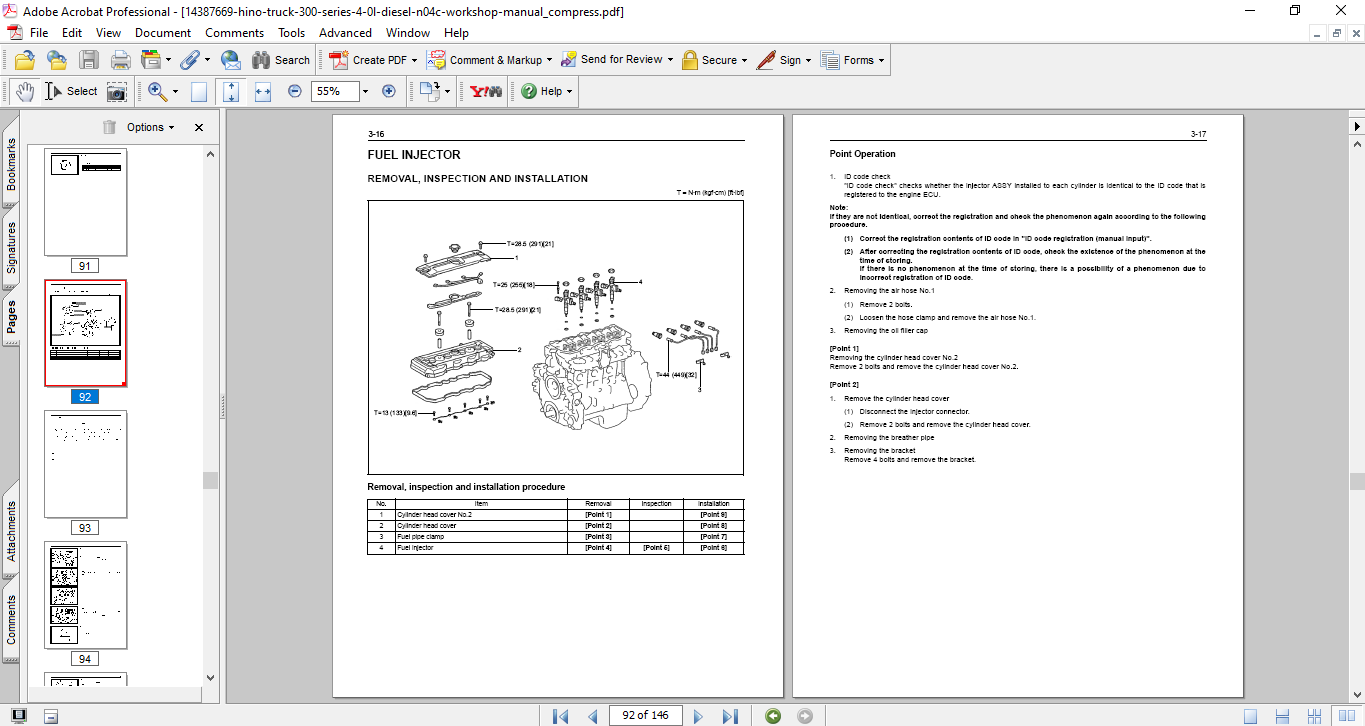Go to the Previous Page
The image size is (1365, 726).
point(593,716)
